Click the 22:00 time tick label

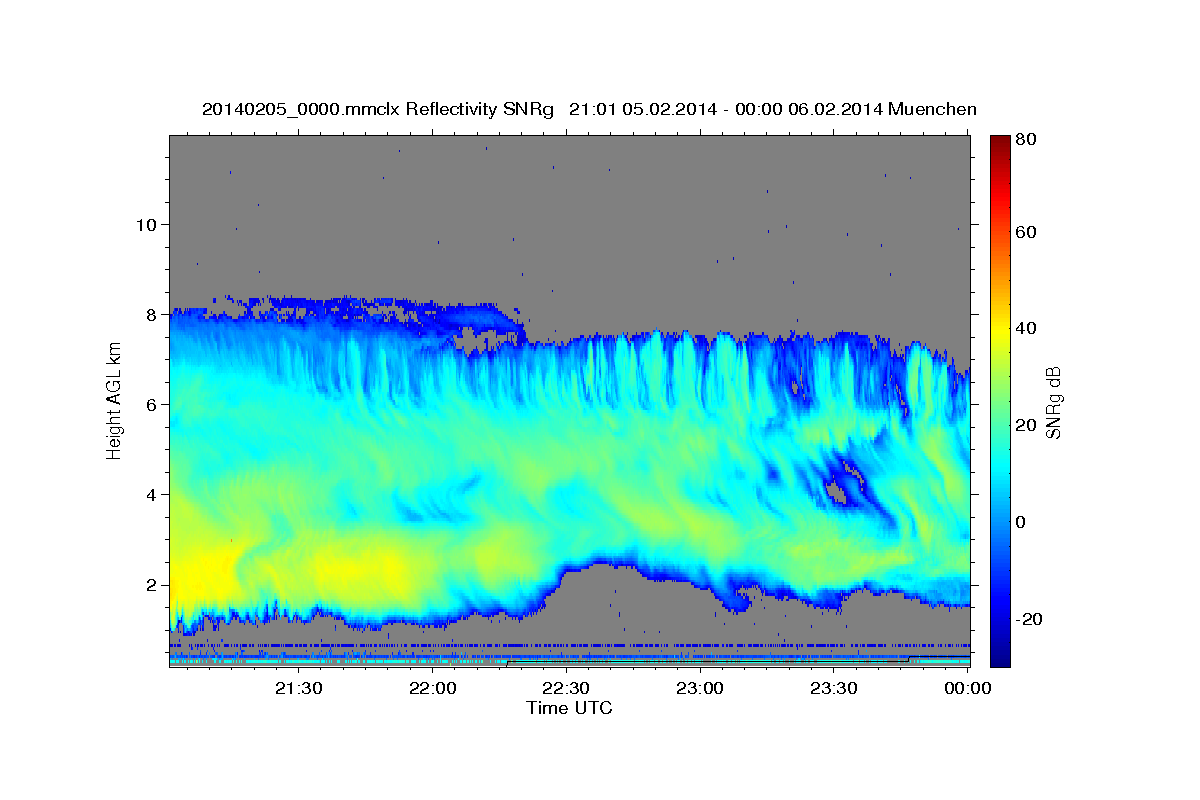[433, 689]
